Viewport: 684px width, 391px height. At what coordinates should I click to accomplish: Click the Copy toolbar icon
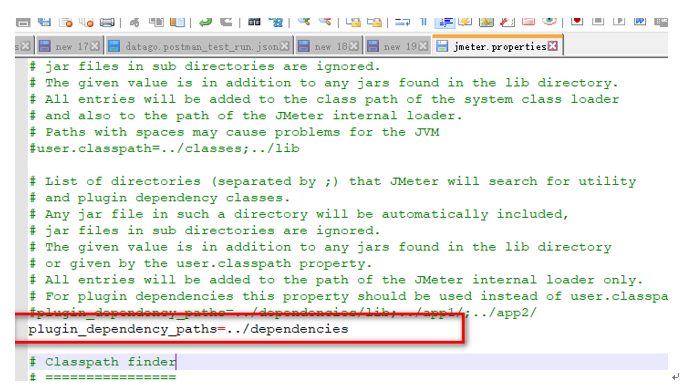pyautogui.click(x=156, y=22)
